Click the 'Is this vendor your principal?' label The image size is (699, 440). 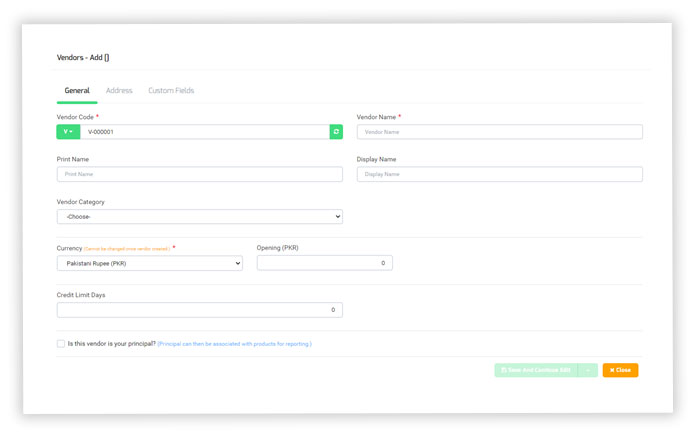pos(111,344)
